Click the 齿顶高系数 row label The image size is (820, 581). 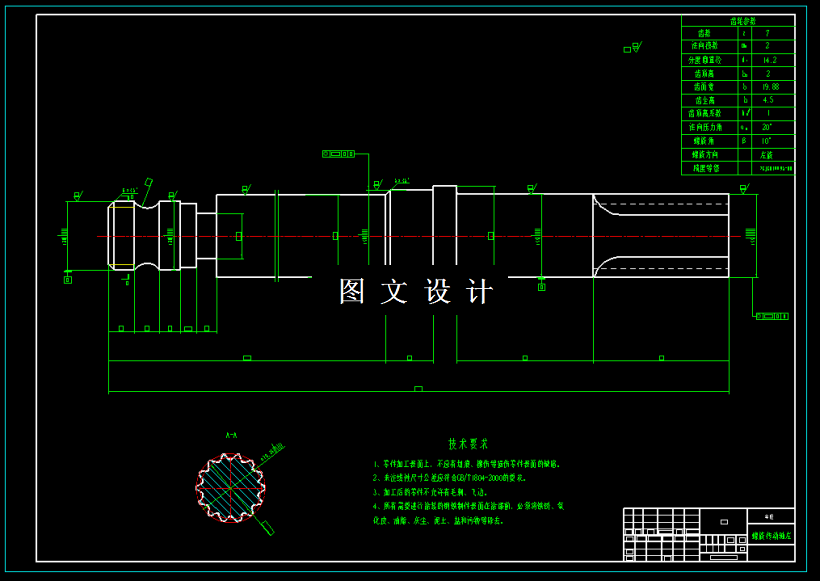click(x=704, y=113)
